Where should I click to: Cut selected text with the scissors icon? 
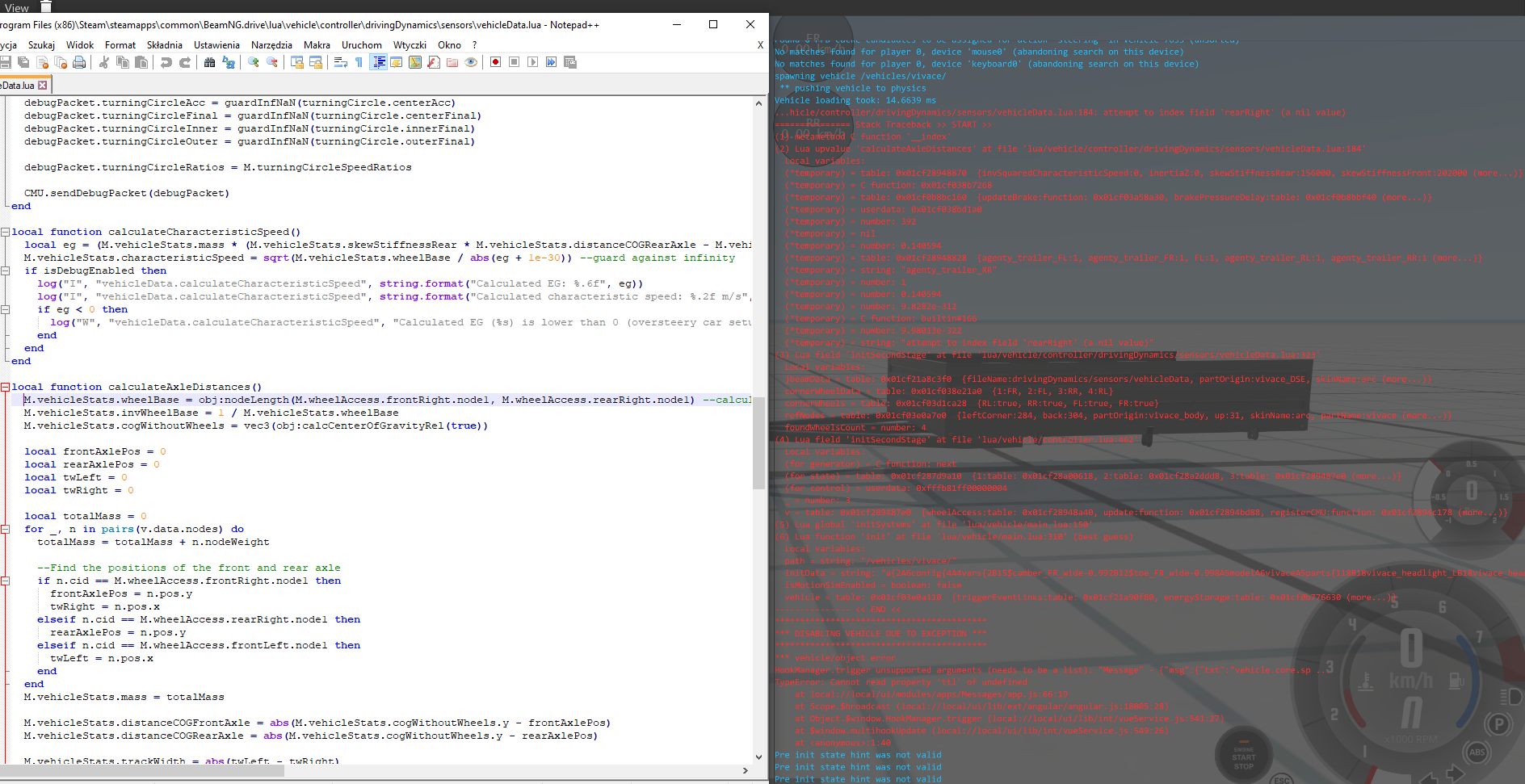(x=104, y=62)
